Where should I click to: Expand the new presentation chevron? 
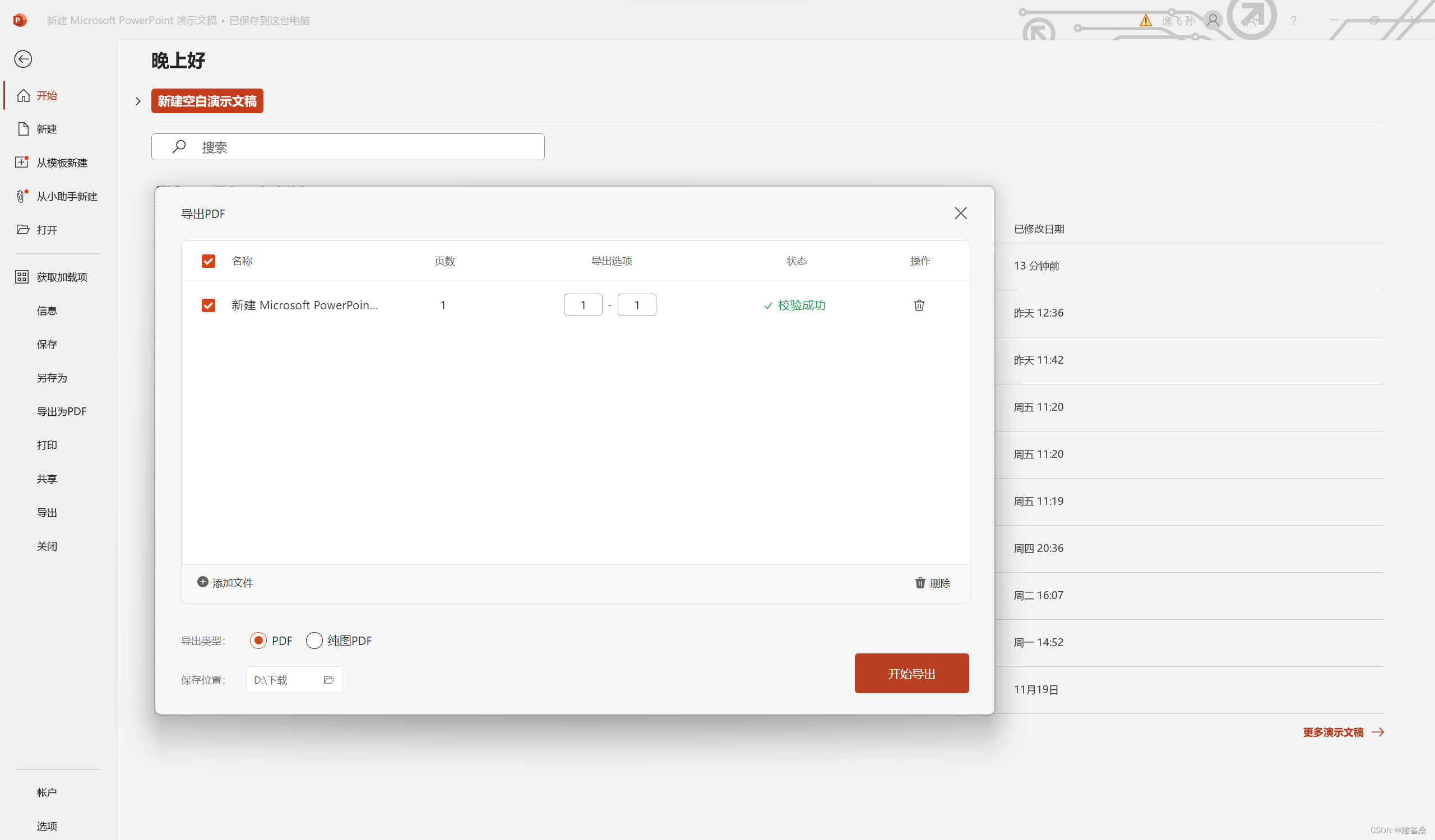point(138,101)
